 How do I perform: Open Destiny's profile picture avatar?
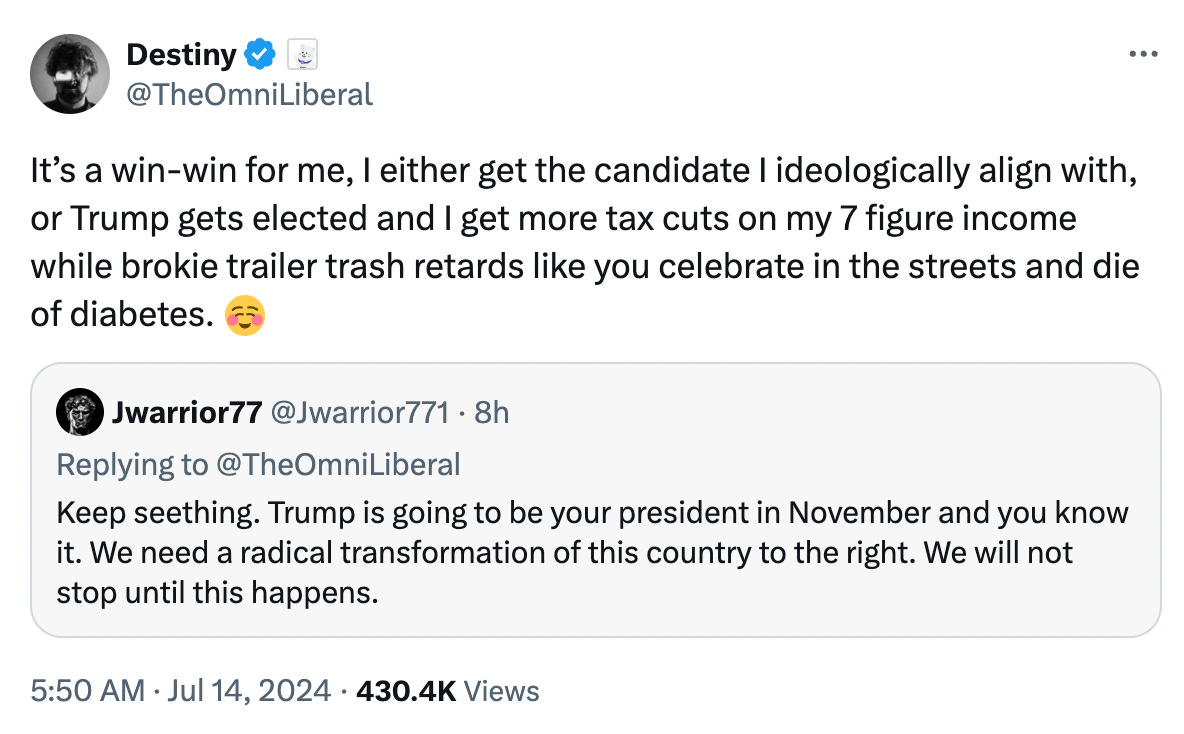(x=69, y=74)
